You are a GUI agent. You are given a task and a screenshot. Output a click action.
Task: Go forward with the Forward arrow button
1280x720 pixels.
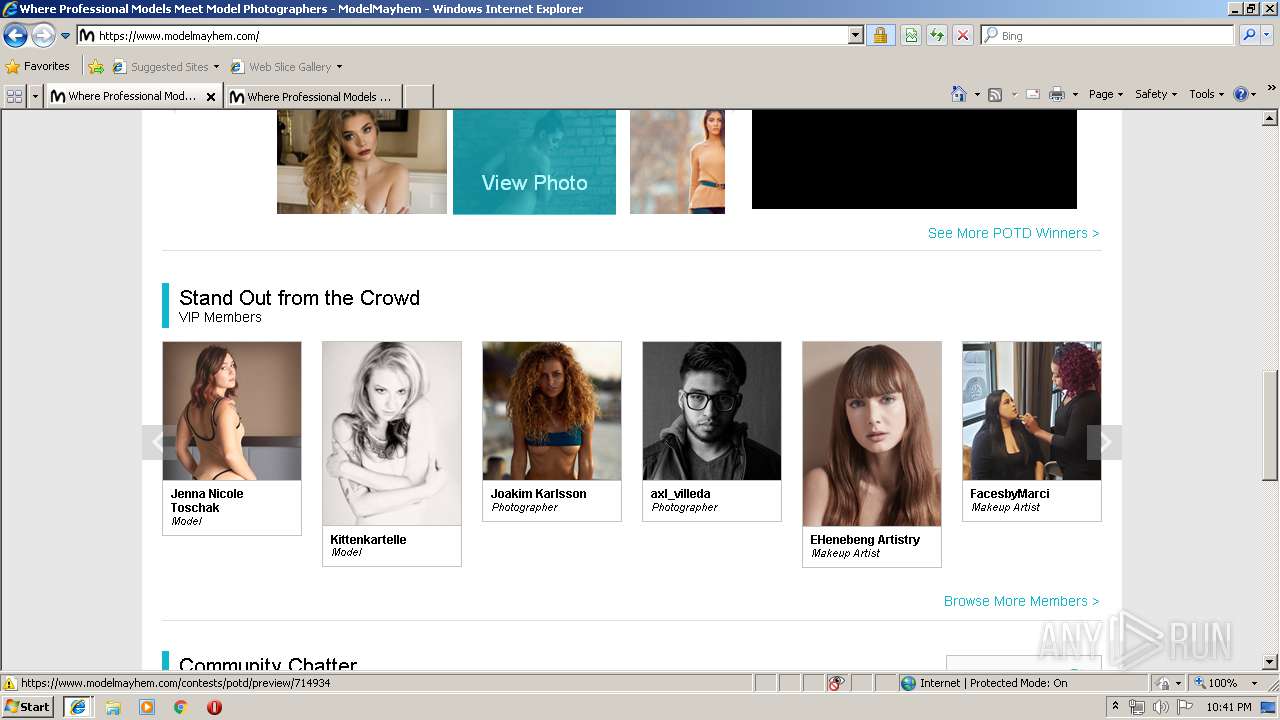click(x=43, y=36)
